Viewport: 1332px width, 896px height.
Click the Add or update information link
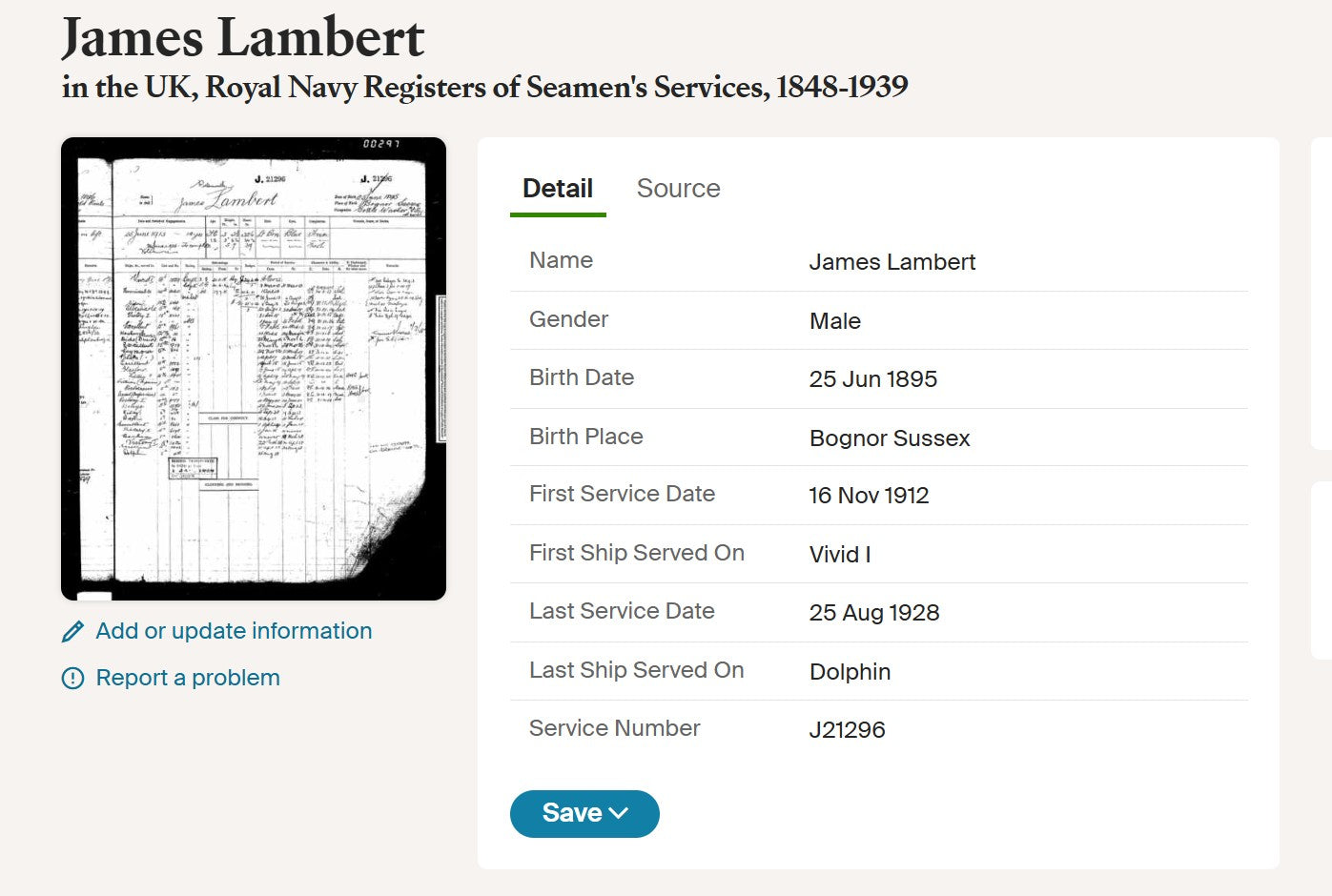pyautogui.click(x=234, y=631)
